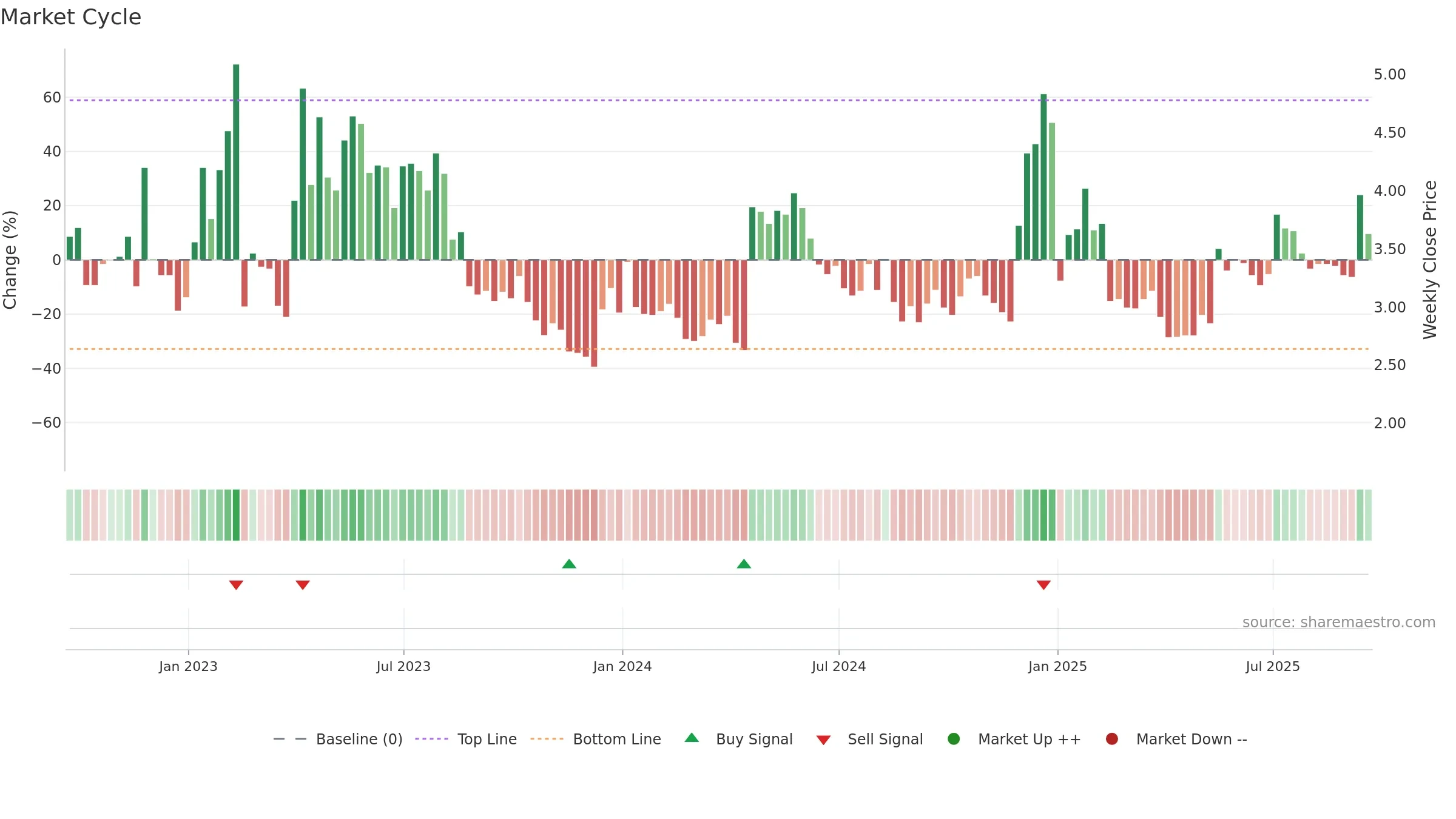The height and width of the screenshot is (819, 1456).
Task: Click the source: sharemaestro.com text
Action: [1339, 622]
